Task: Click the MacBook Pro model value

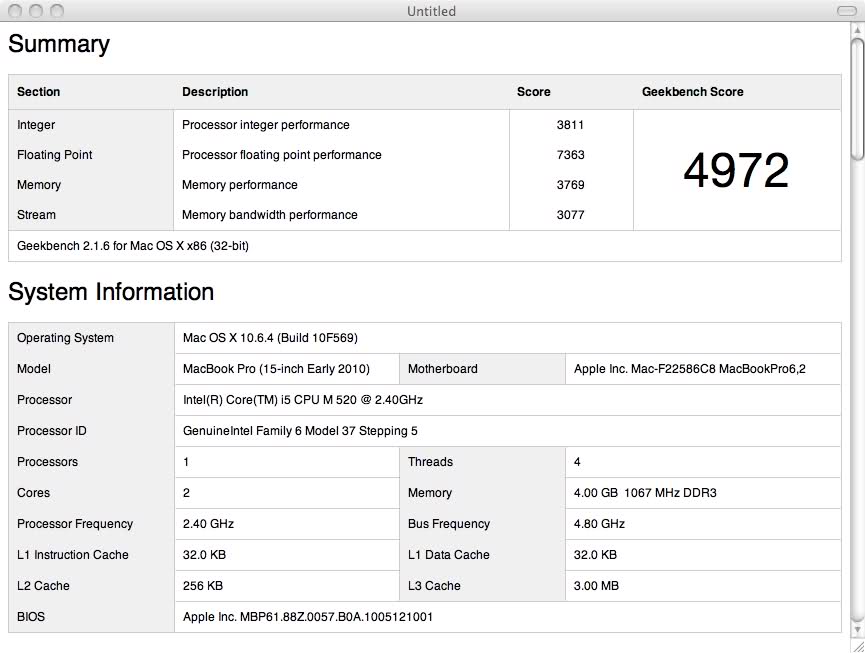Action: click(276, 369)
